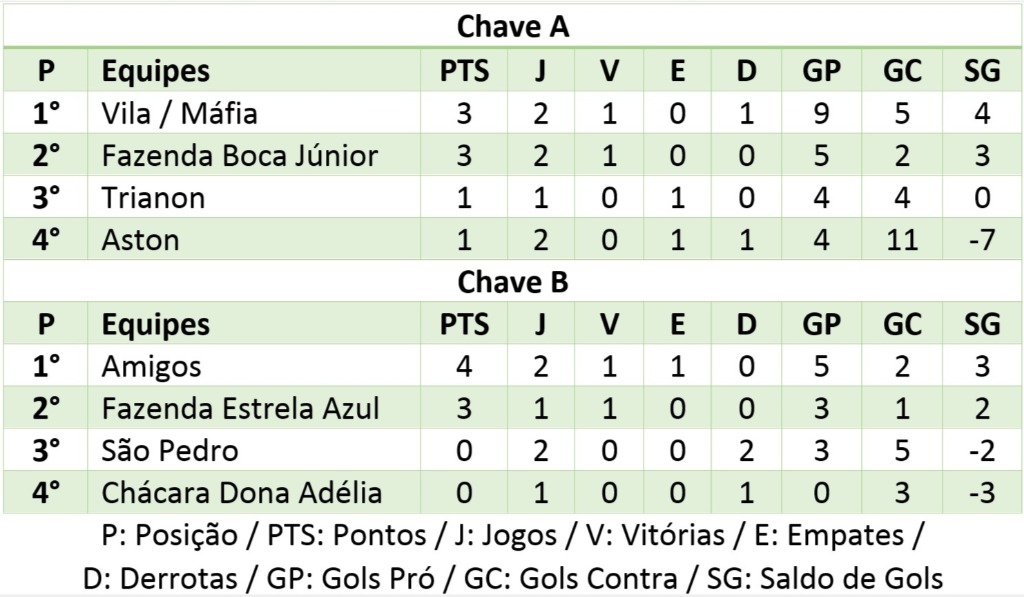Click Aston's goals against value 11
The width and height of the screenshot is (1024, 597).
point(902,240)
